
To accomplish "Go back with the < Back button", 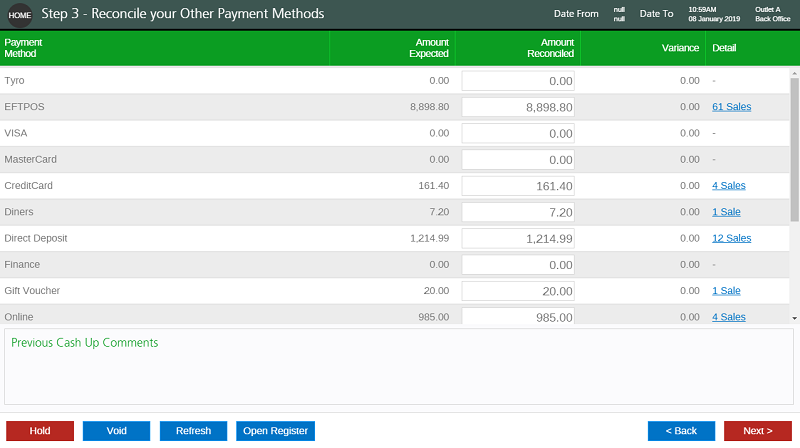I will 681,431.
